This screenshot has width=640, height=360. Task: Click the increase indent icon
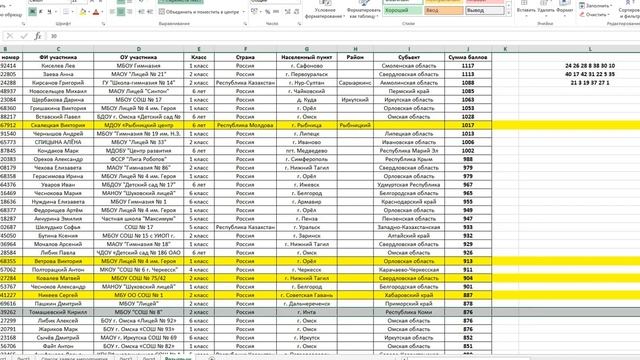coord(150,12)
